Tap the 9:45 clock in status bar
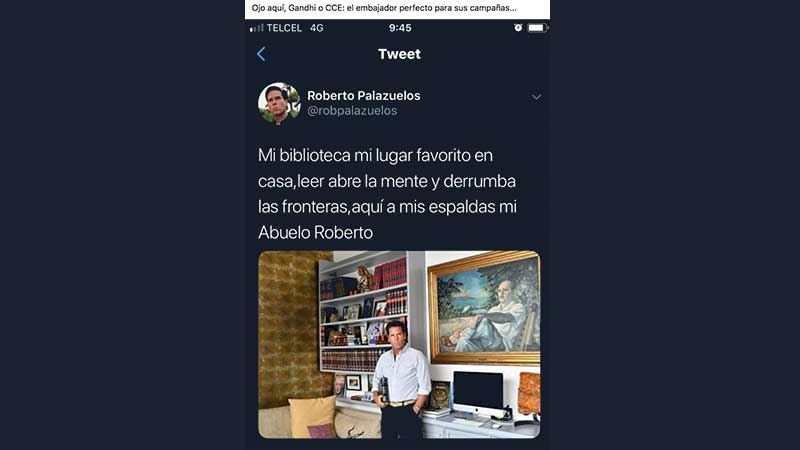The height and width of the screenshot is (450, 800). point(400,28)
